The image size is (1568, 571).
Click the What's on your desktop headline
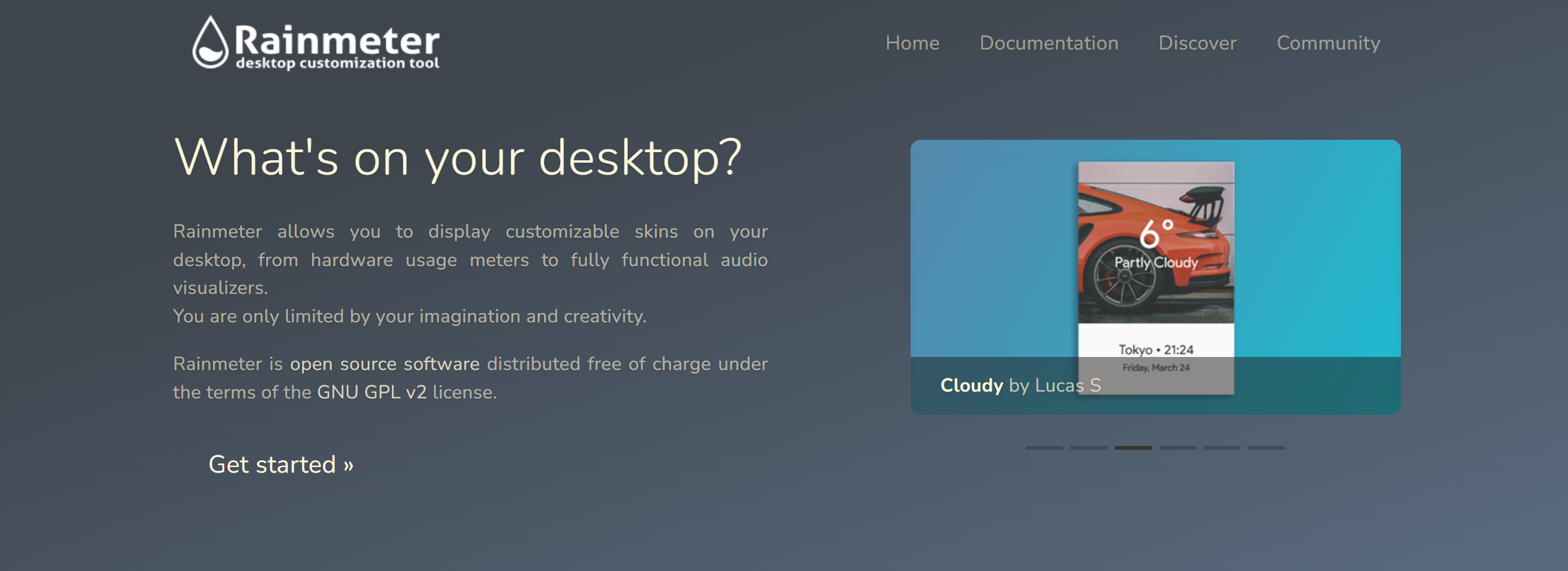pyautogui.click(x=457, y=158)
